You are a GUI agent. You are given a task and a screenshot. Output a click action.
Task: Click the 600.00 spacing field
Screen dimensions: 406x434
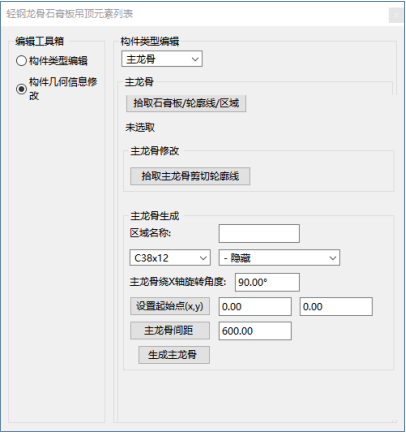255,331
